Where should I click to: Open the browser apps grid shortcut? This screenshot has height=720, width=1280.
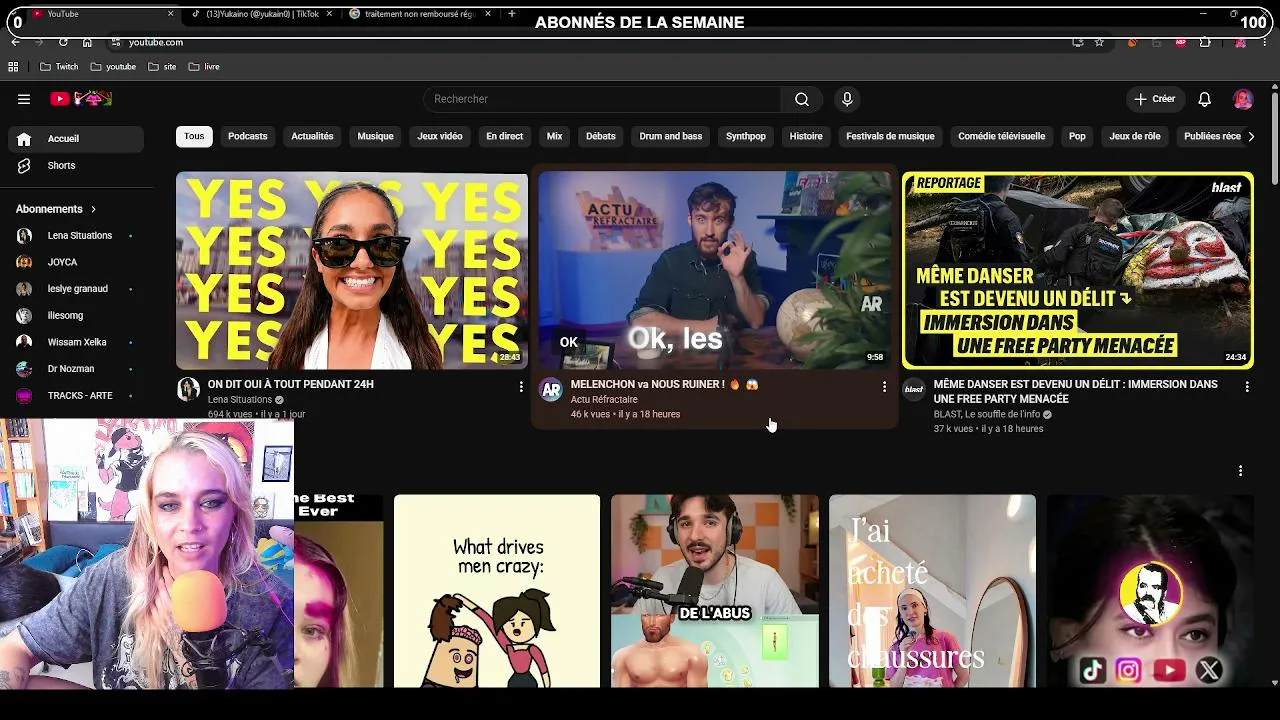[13, 67]
